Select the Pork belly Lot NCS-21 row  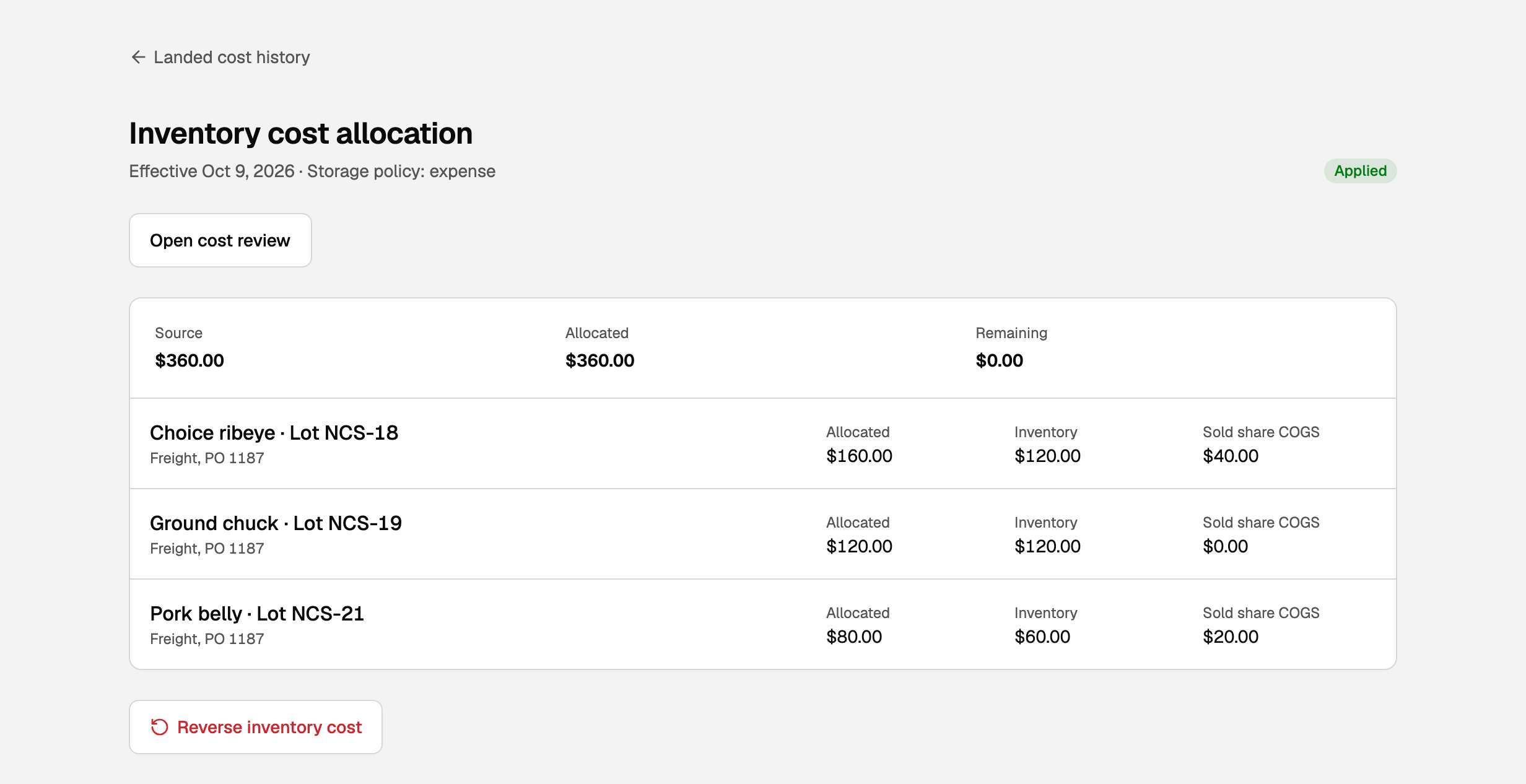(x=763, y=624)
